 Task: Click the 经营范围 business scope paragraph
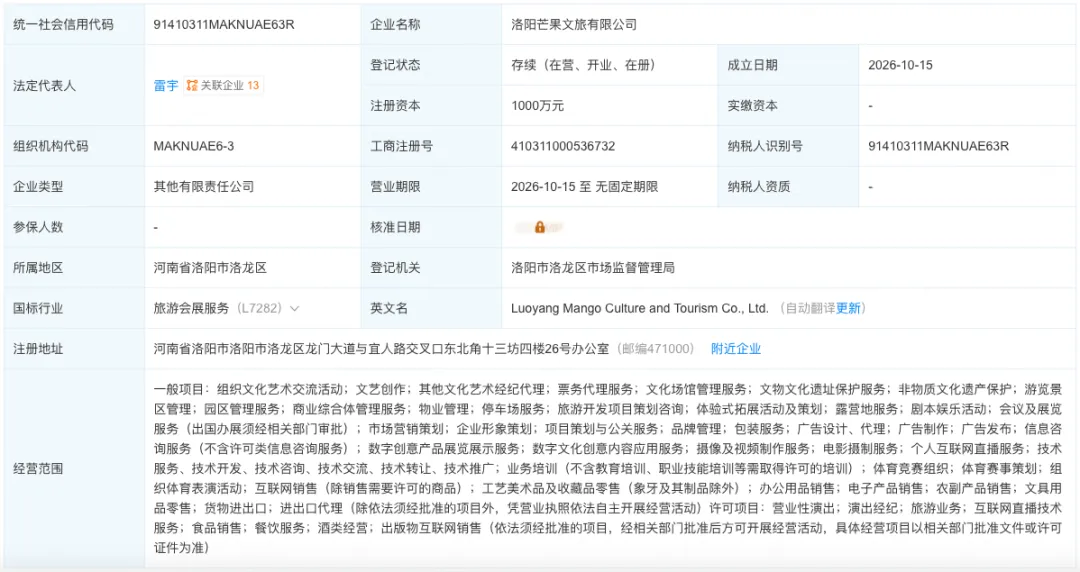point(608,468)
